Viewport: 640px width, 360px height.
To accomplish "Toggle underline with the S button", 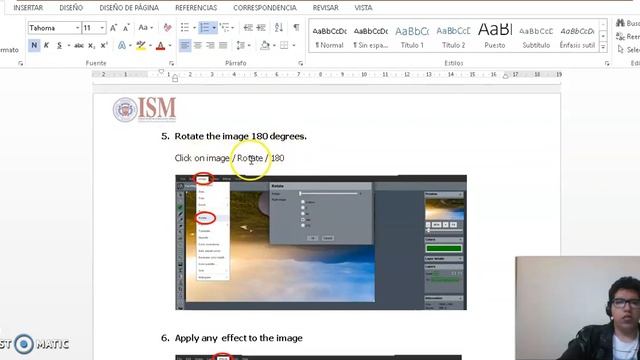I will (59, 45).
